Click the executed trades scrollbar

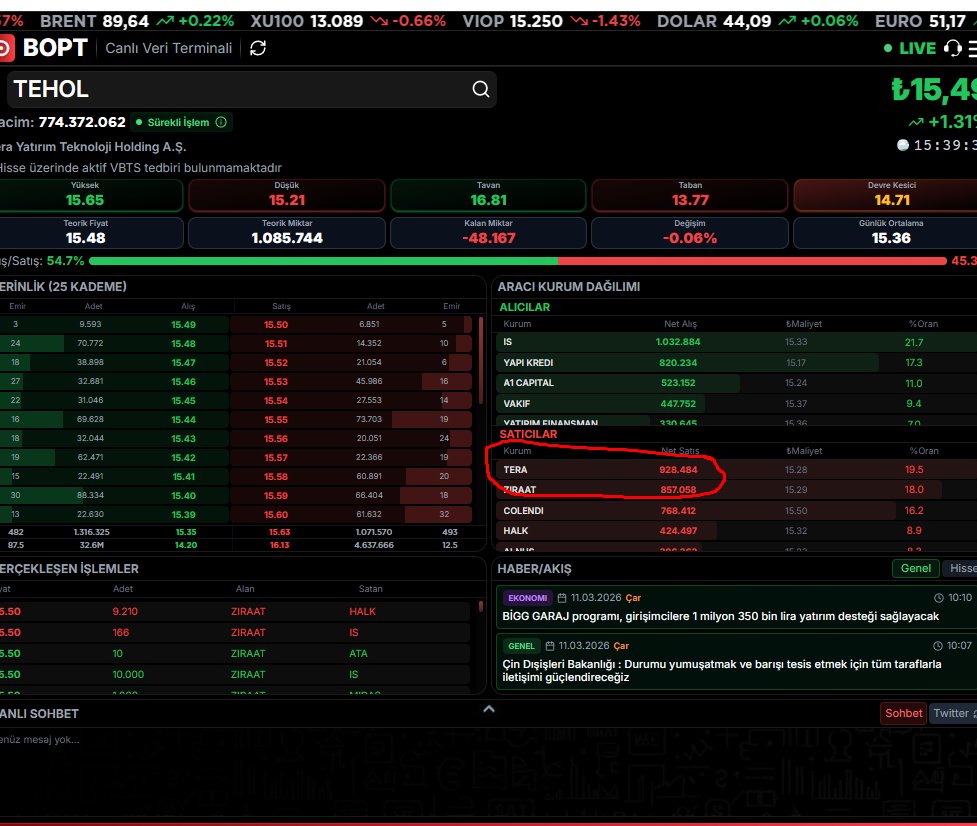[x=480, y=606]
